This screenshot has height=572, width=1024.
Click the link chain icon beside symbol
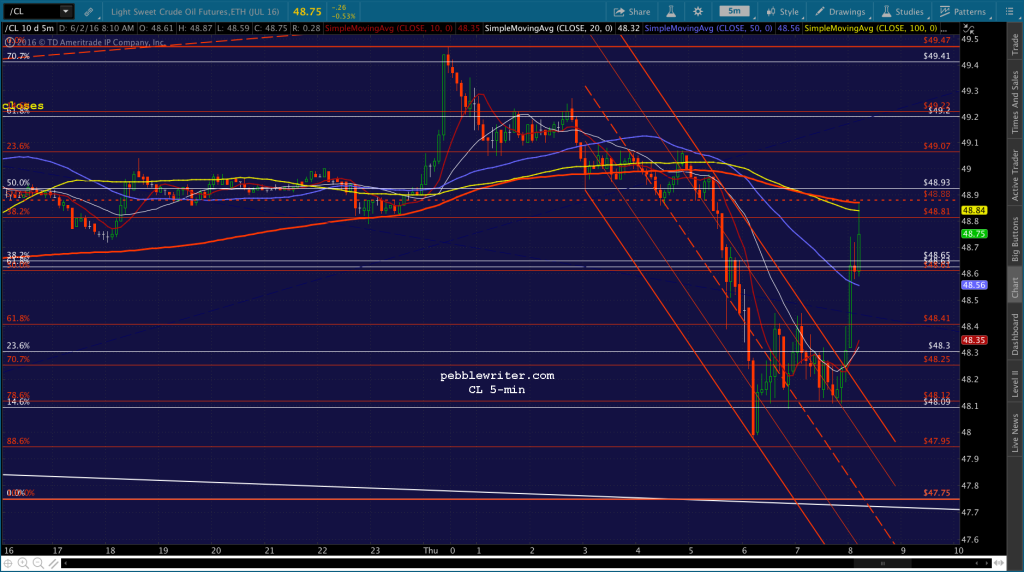[x=88, y=12]
